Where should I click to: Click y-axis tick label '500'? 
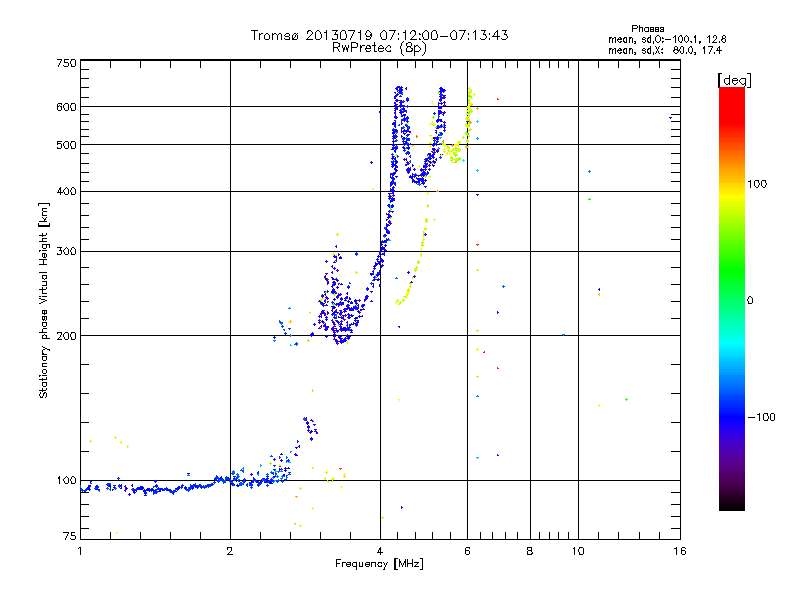pos(66,145)
